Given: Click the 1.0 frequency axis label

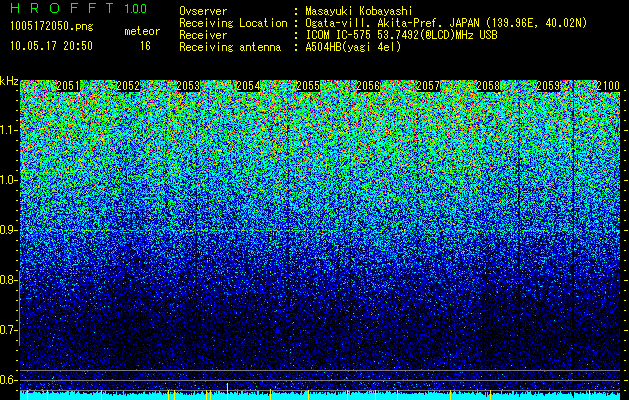Looking at the screenshot, I should click(8, 180).
